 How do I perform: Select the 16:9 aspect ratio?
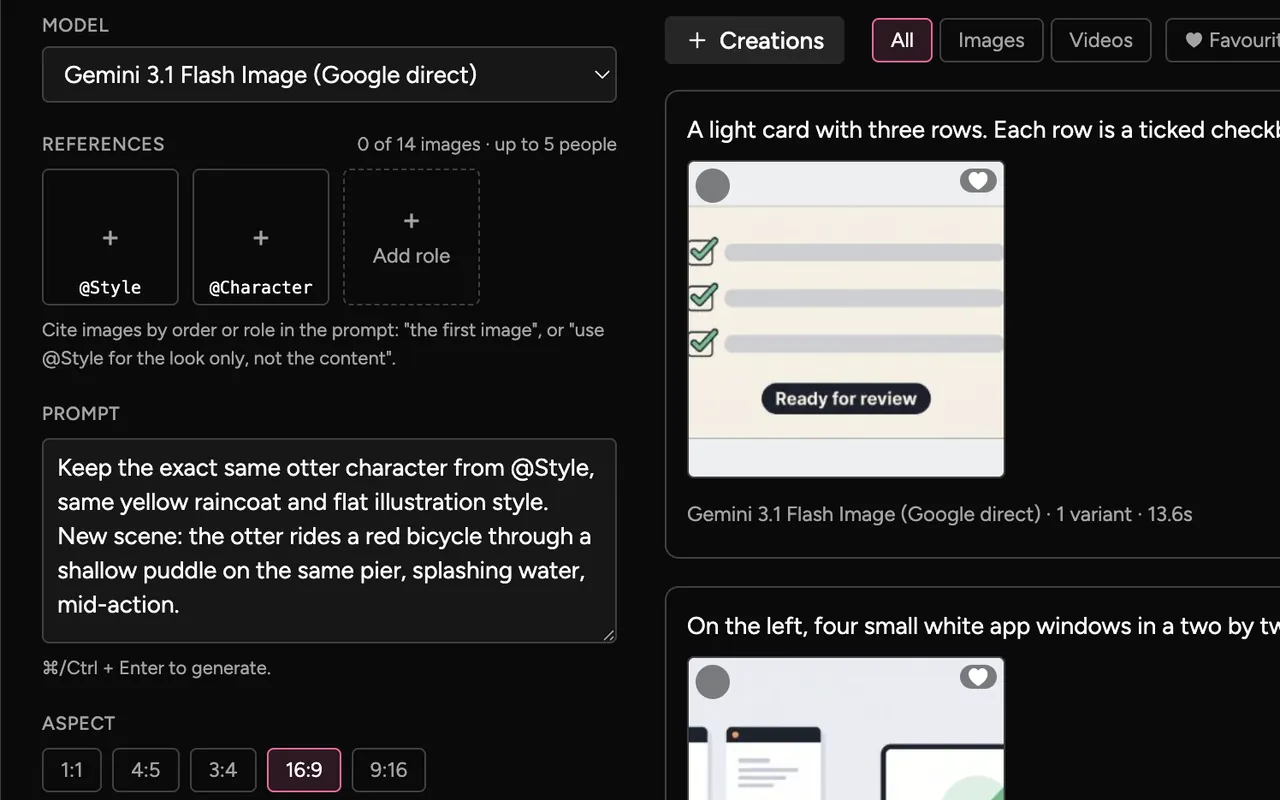pyautogui.click(x=304, y=770)
